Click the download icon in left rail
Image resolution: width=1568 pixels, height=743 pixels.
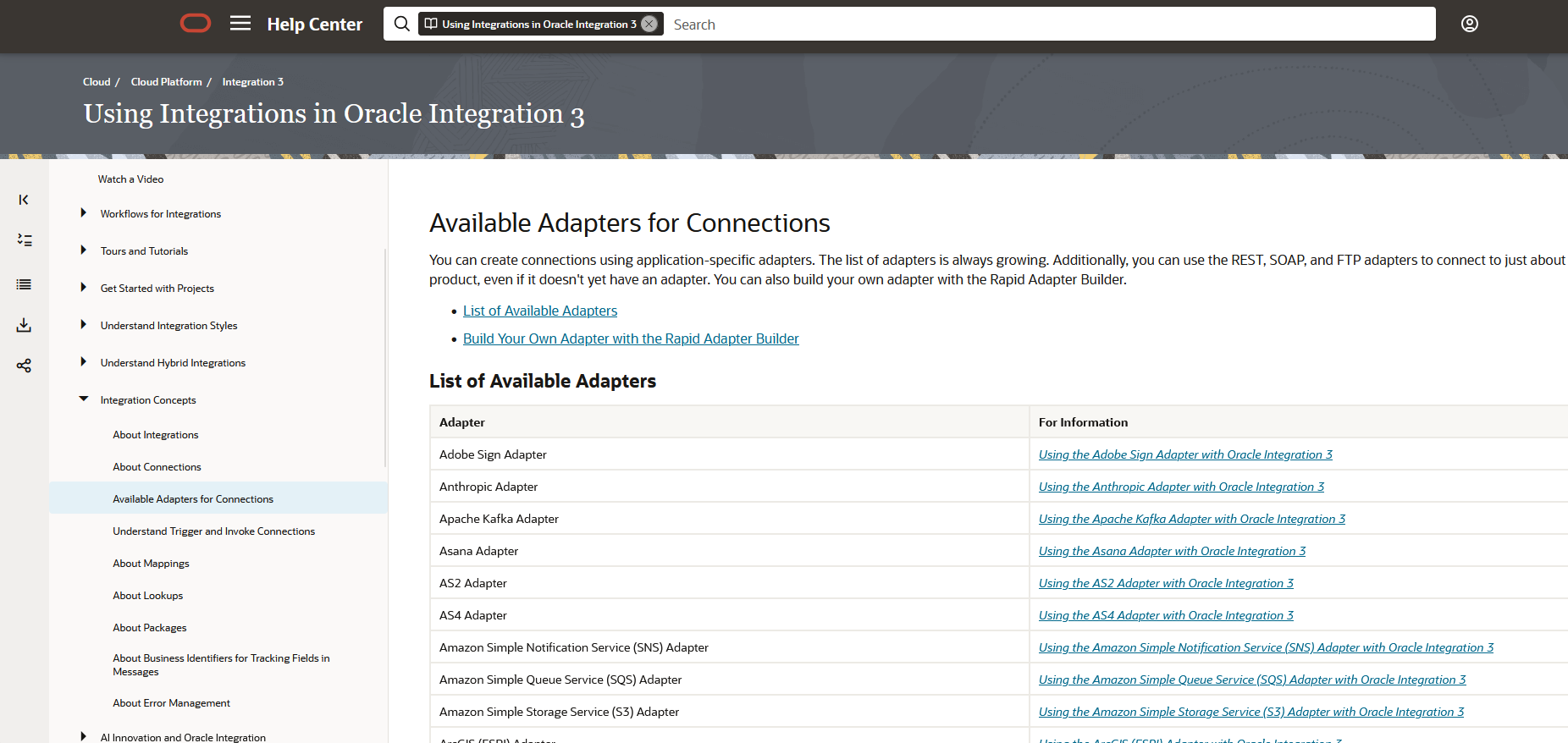[24, 325]
